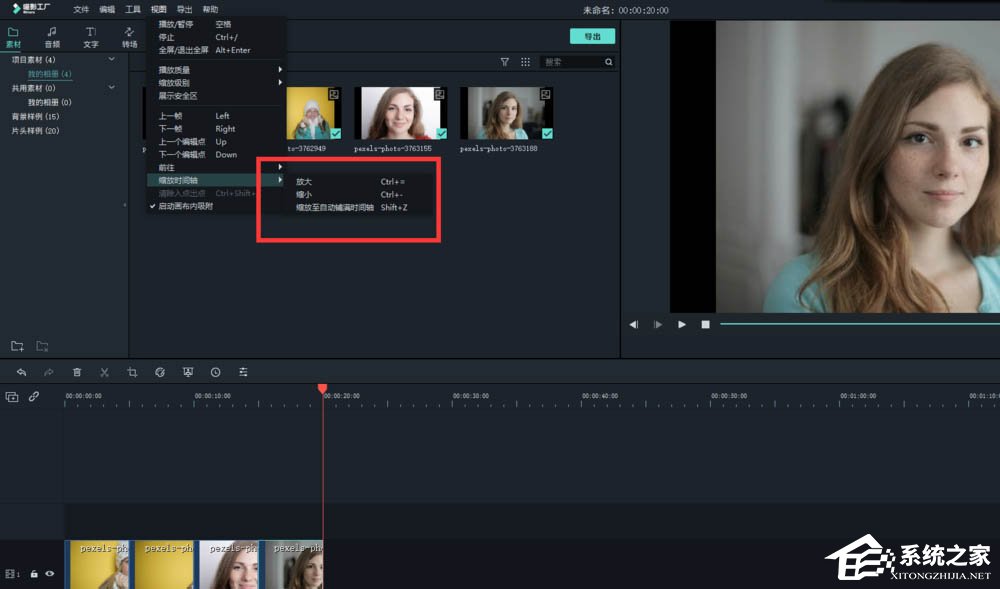Viewport: 1000px width, 589px height.
Task: Select 我的相册 (0) under 共用素材
Action: (x=49, y=102)
